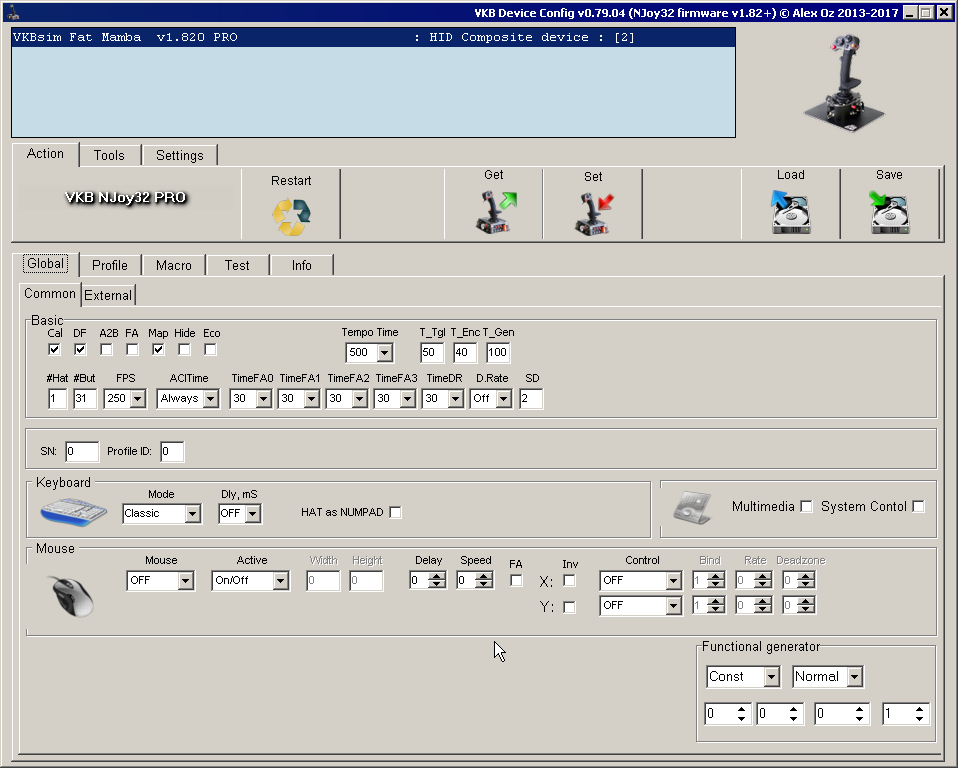The width and height of the screenshot is (958, 768).
Task: Click the T_Enc input field
Action: 465,353
